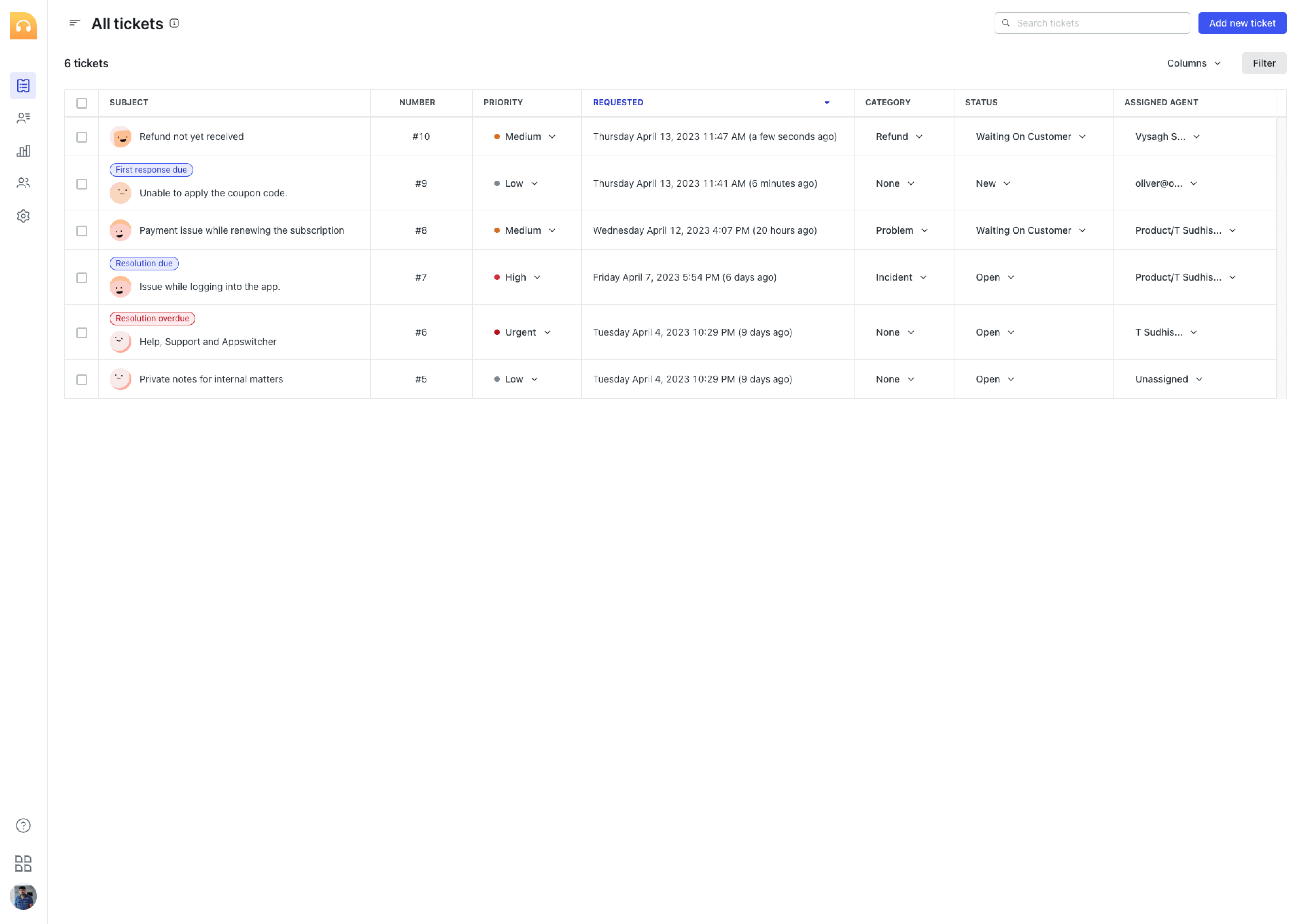Click requester avatar for Help, Support and Appswitcher
Viewport: 1300px width, 924px height.
click(x=121, y=342)
